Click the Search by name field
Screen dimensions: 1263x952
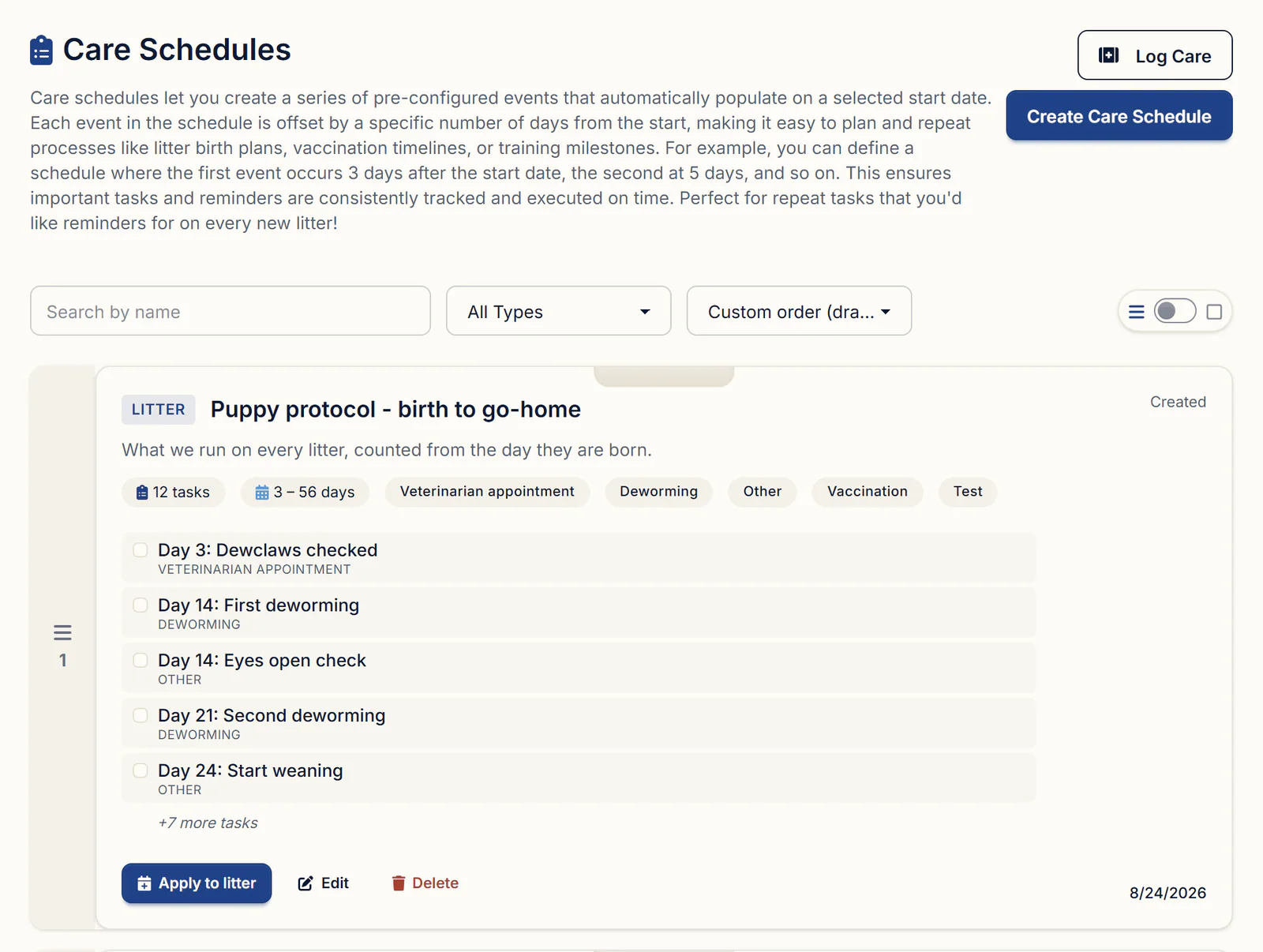[230, 311]
